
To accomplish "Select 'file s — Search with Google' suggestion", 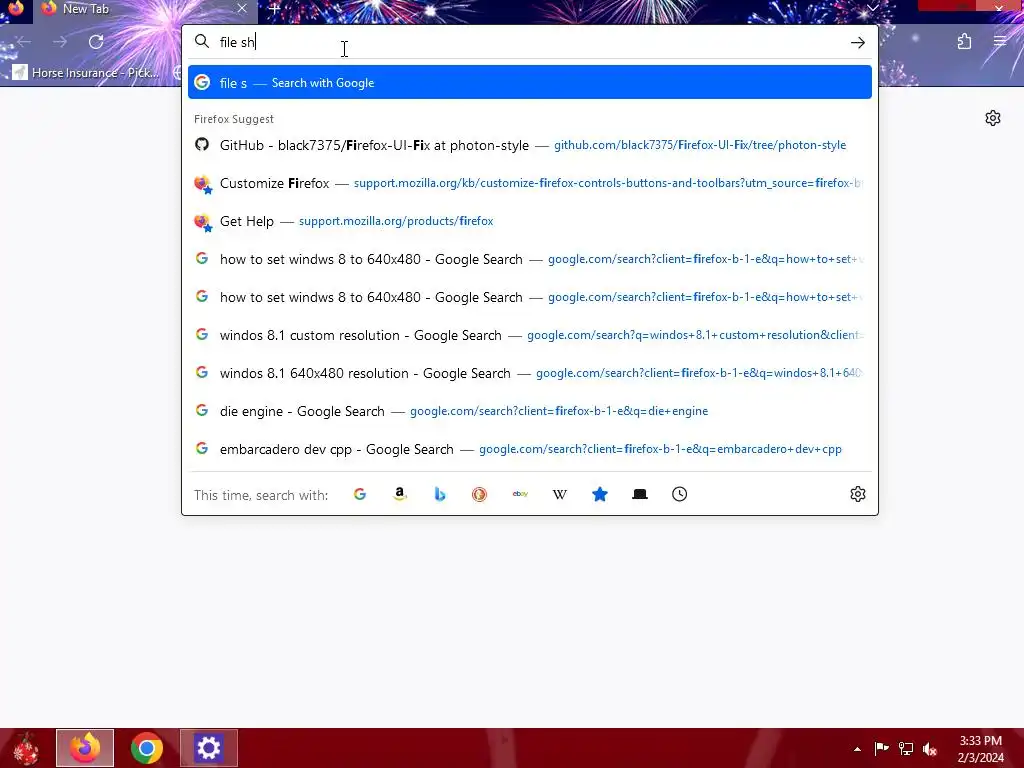I will (x=530, y=82).
